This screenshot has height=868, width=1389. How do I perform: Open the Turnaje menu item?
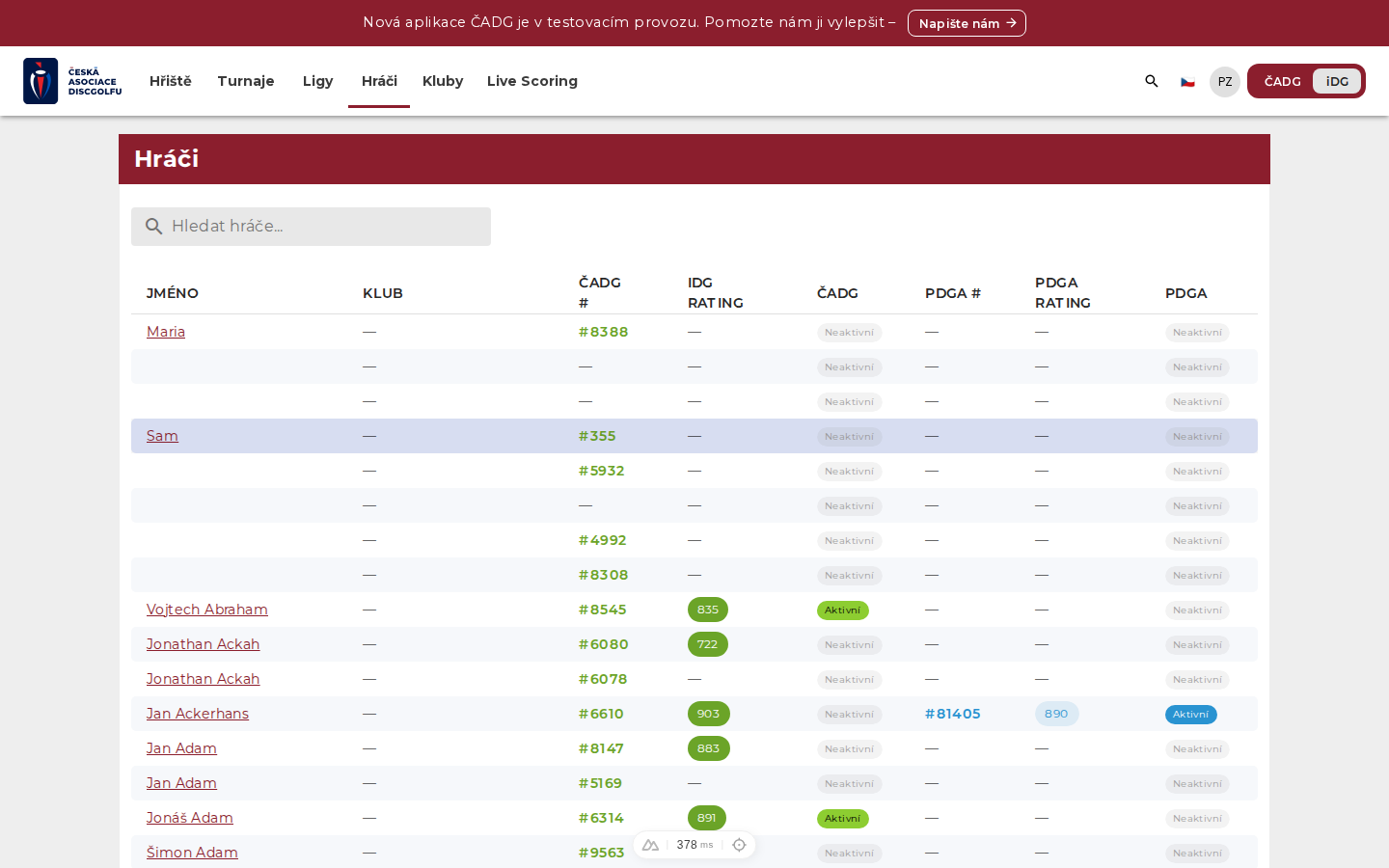pyautogui.click(x=246, y=81)
